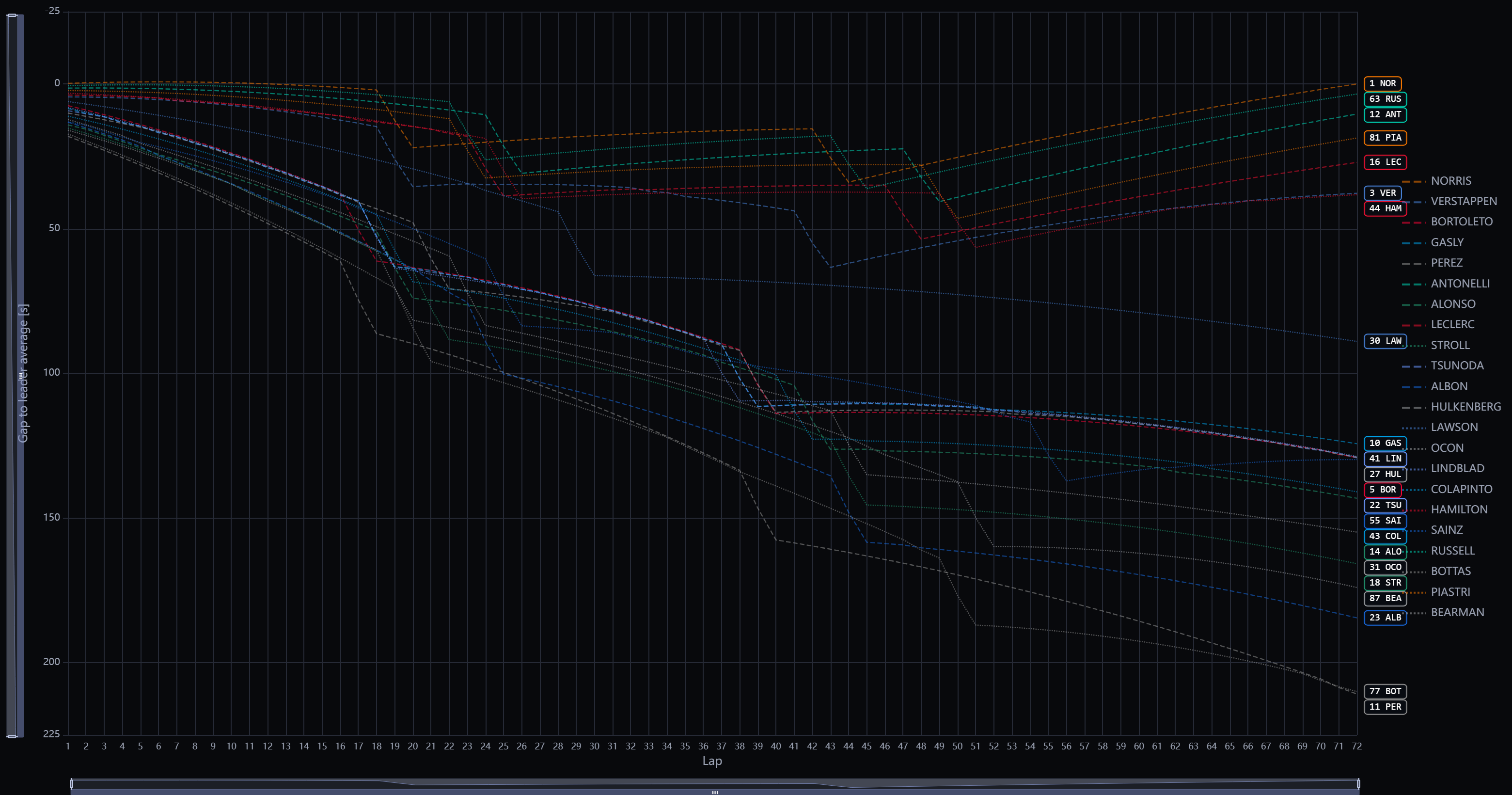The image size is (1512, 795).
Task: Toggle HULKENBERG legend entry
Action: click(x=1451, y=407)
